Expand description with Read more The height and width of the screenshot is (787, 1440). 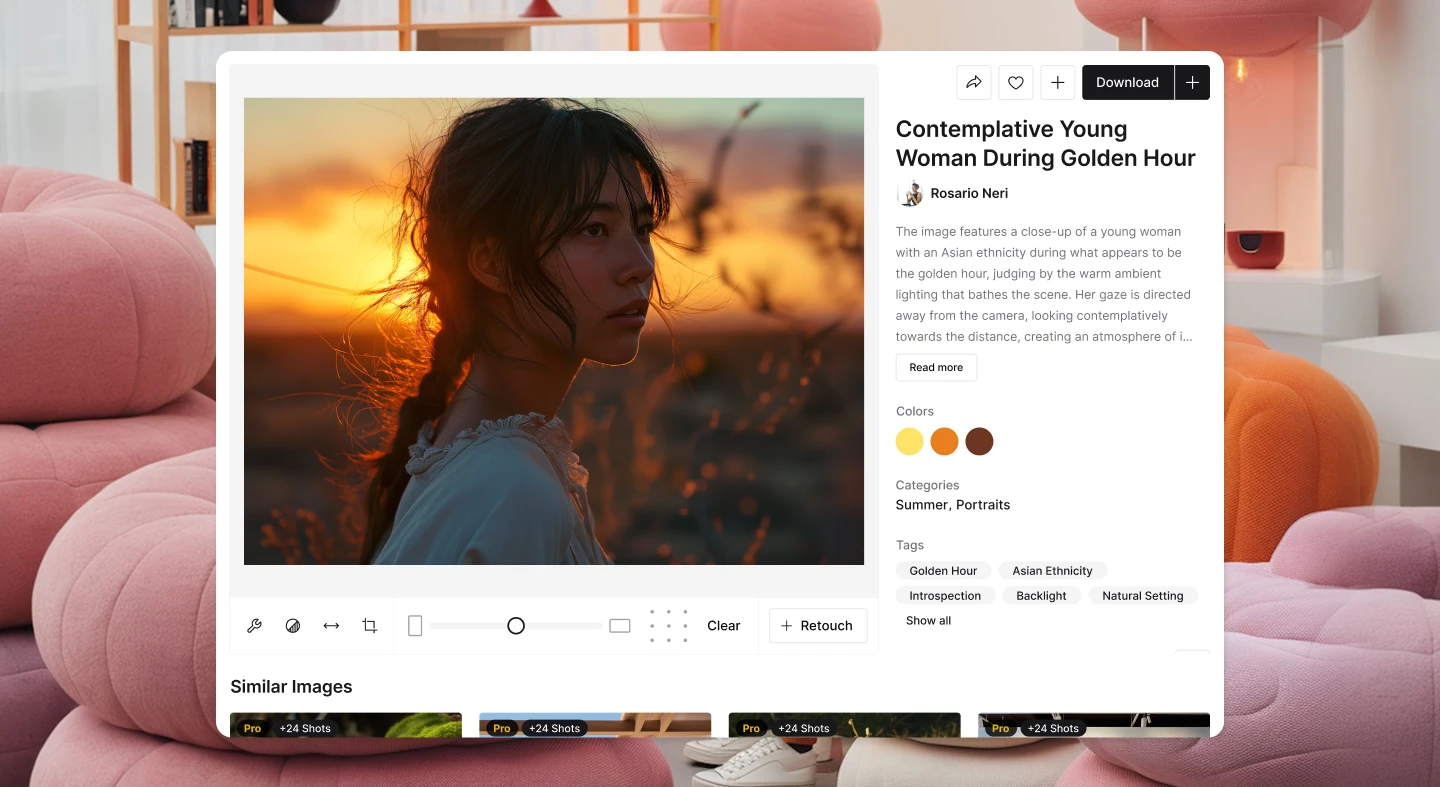click(936, 368)
